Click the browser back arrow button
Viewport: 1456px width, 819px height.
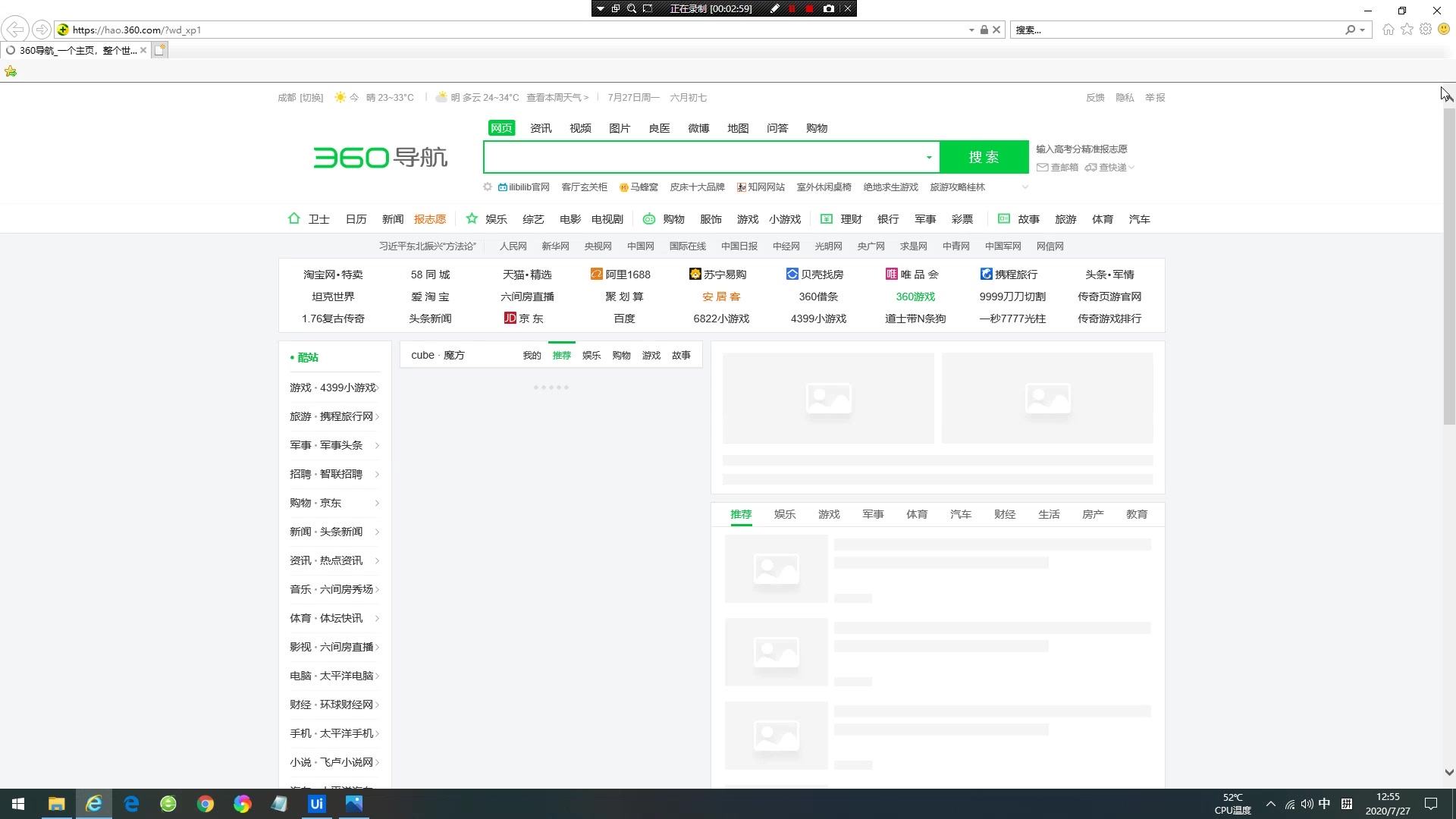pyautogui.click(x=15, y=30)
